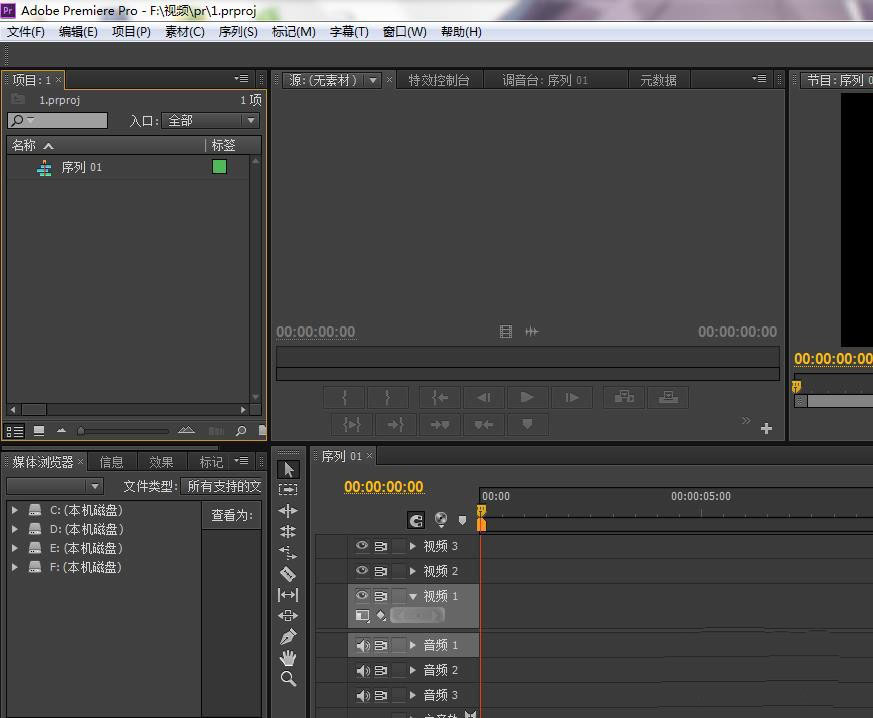The image size is (873, 718).
Task: Mute the 音频 2 track speaker icon
Action: (x=362, y=671)
